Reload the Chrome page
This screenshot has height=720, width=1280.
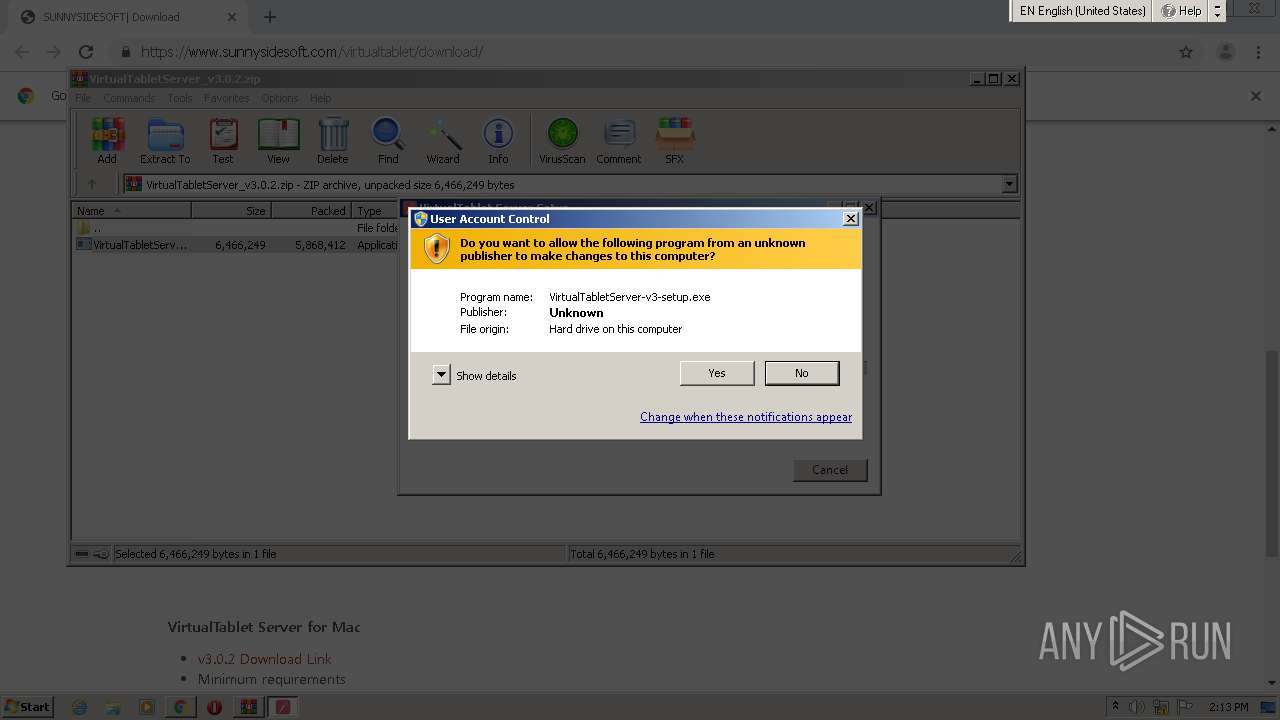pos(86,52)
